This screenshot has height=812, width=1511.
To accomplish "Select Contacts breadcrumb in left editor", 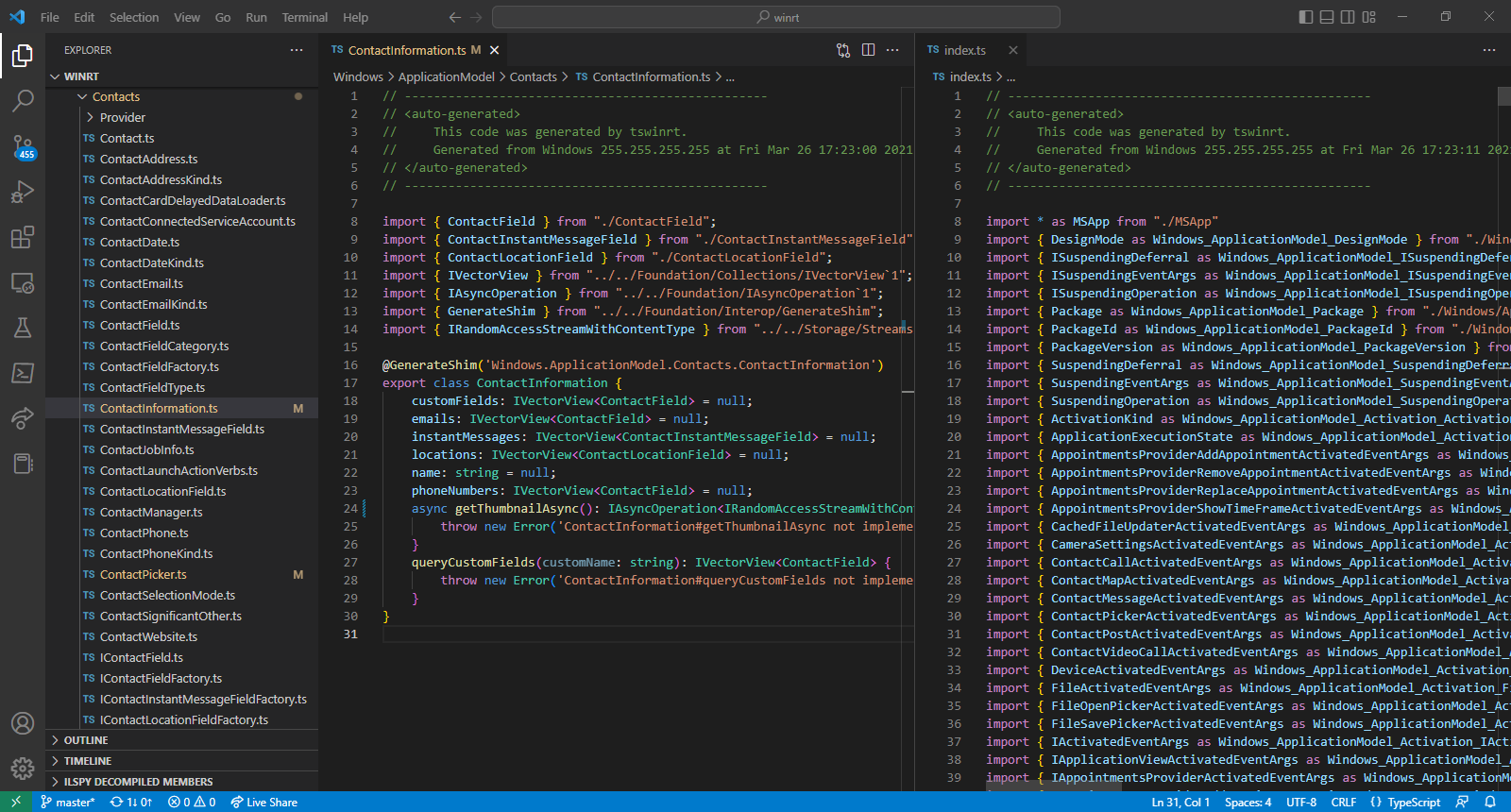I will [x=534, y=76].
